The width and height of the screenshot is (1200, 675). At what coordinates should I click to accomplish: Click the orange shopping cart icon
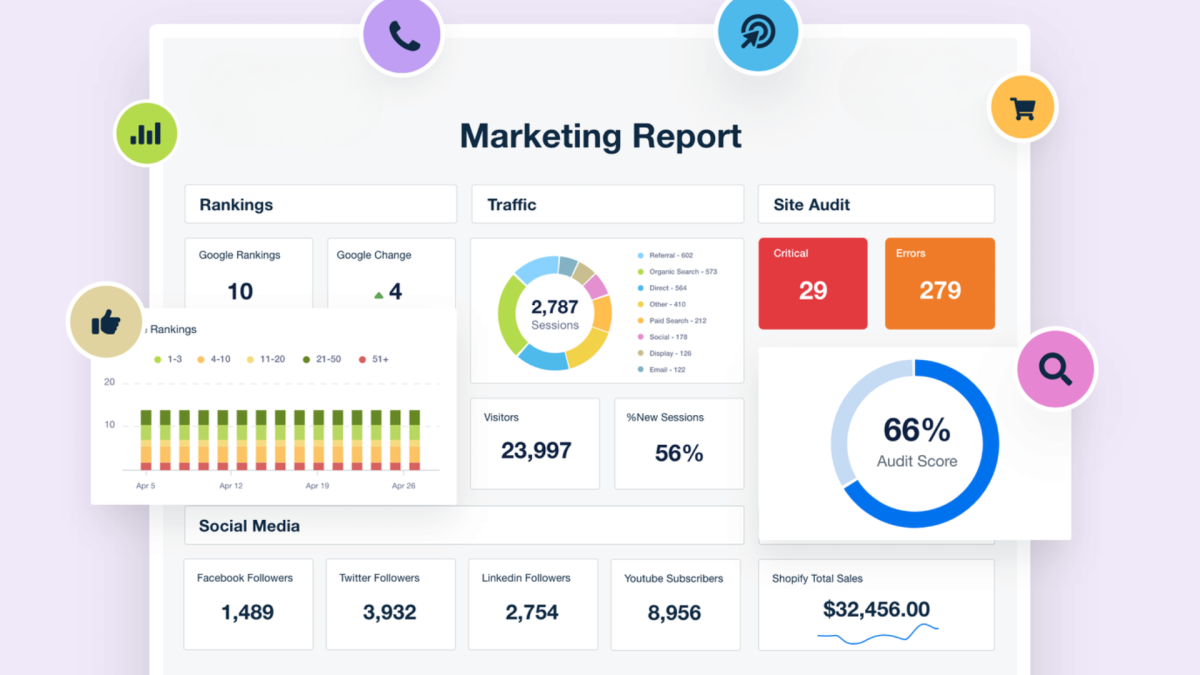coord(1022,107)
